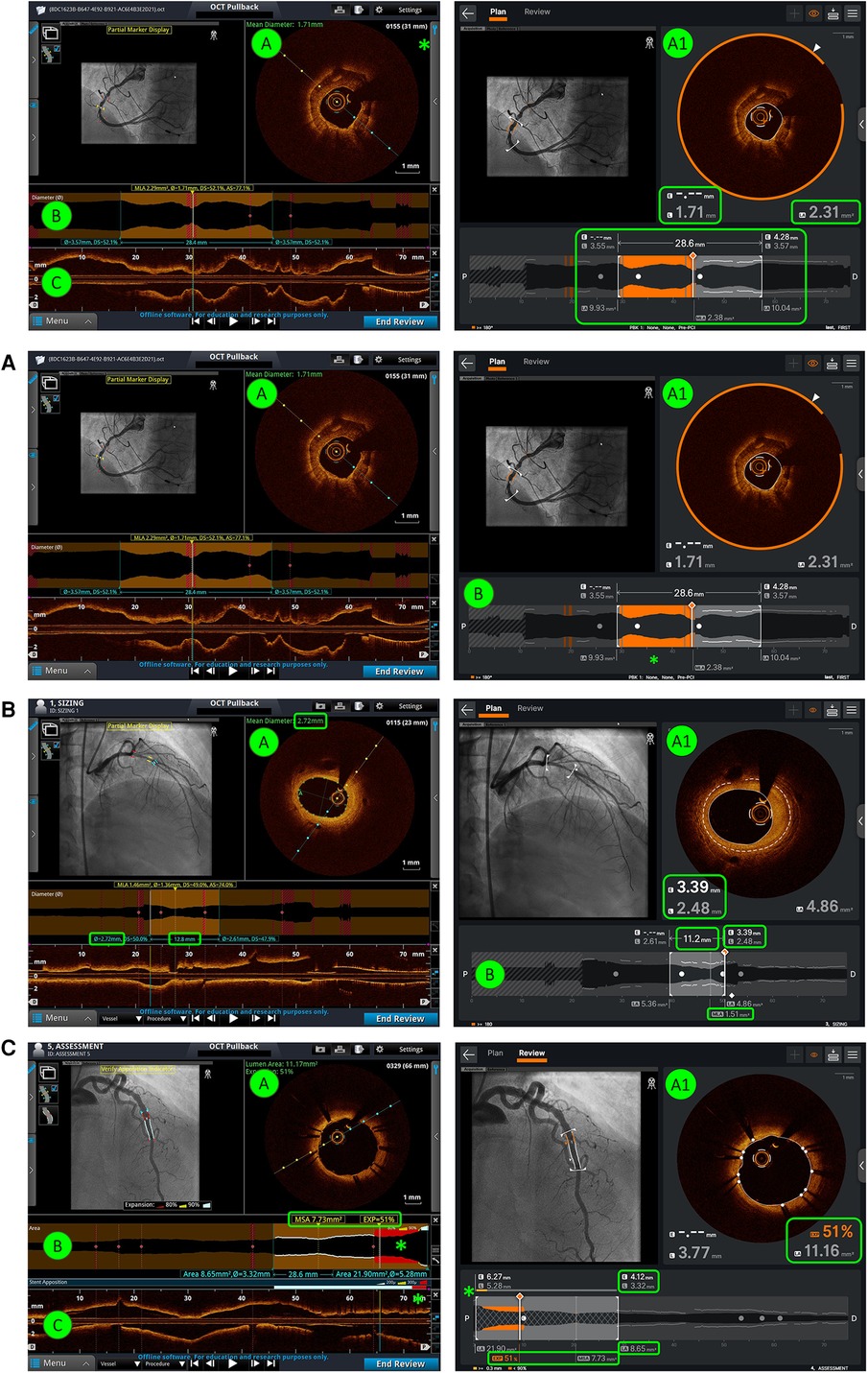Click the camera capture icon in ASSESSMENT toolbar

click(320, 1050)
